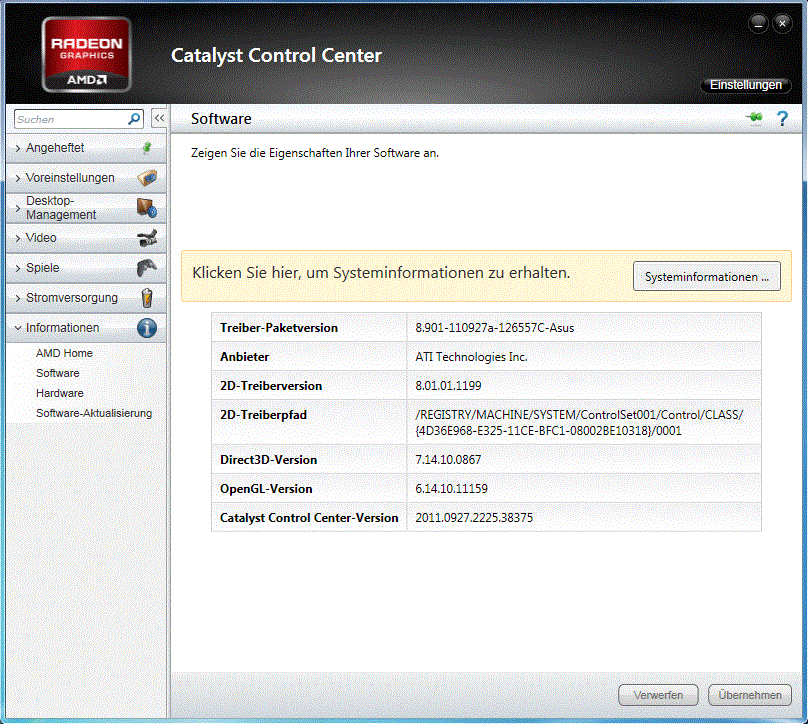Click the OpenGL-Version label cell

309,489
